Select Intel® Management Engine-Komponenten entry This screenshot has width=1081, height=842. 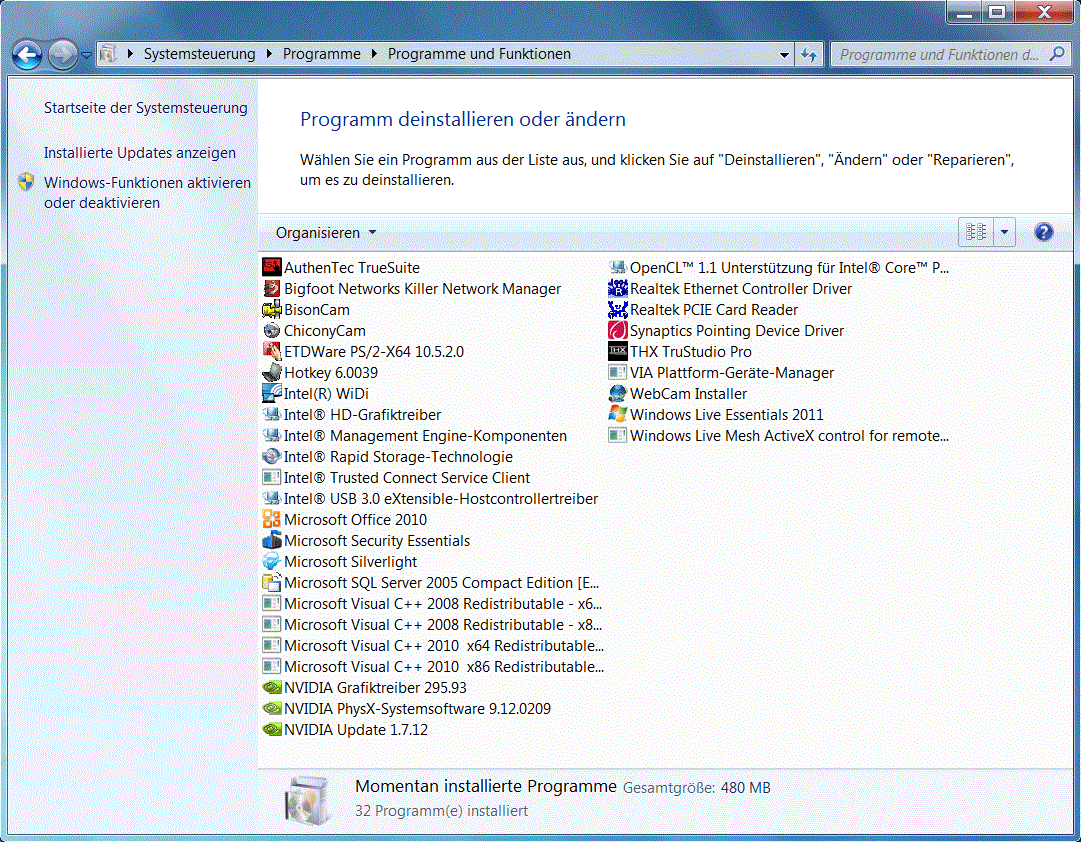tap(415, 436)
